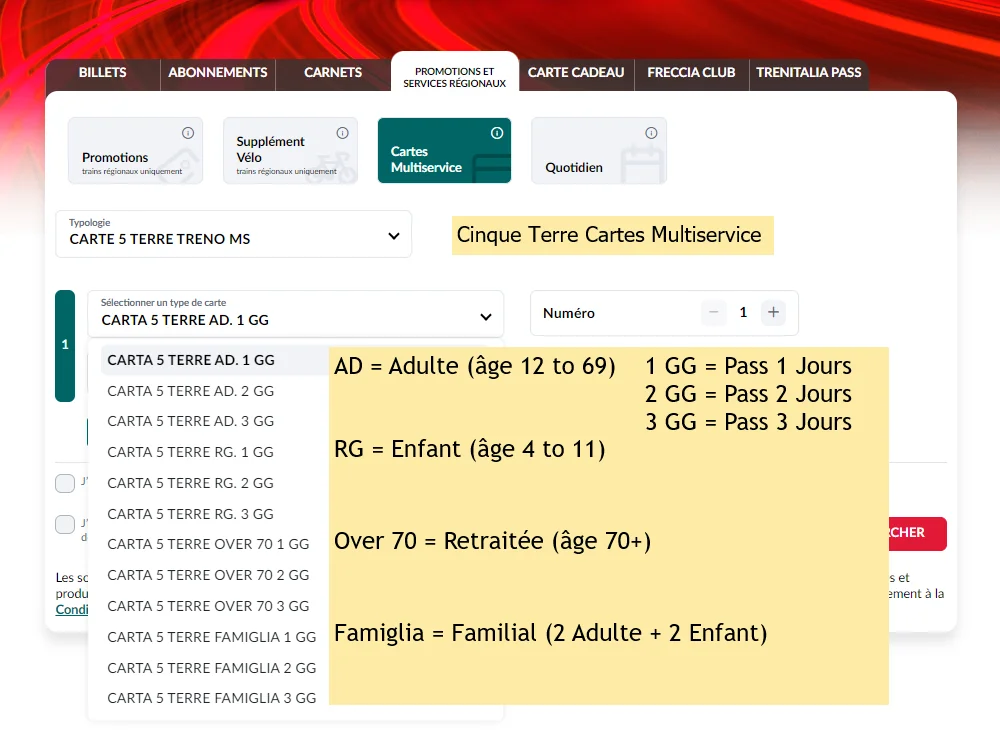
Task: Tick the second checkbox below card list
Action: [65, 525]
